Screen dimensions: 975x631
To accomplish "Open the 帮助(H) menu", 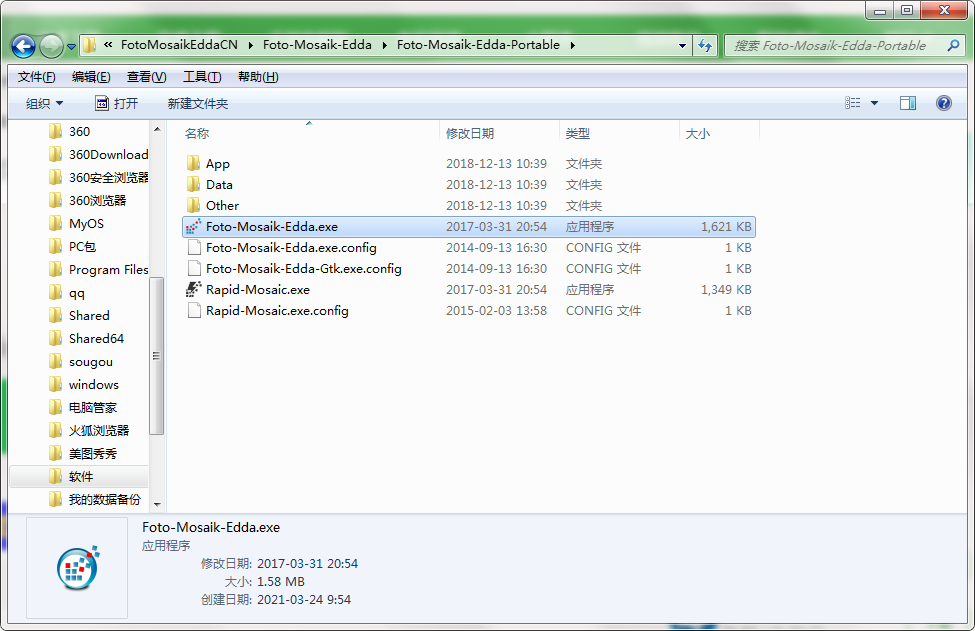I will pos(258,77).
